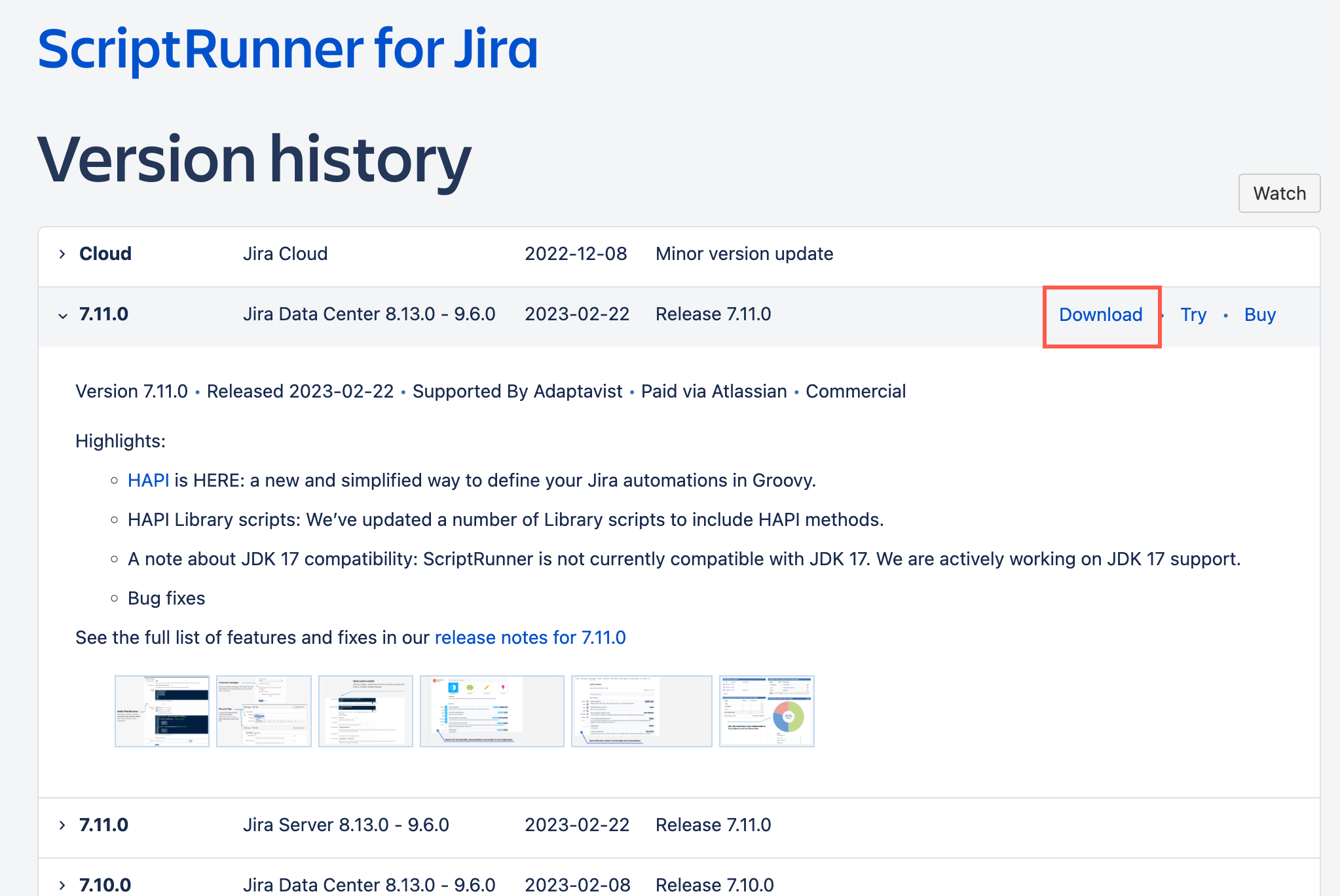Screen dimensions: 1340x896
Task: Open release notes for 7.11.0 link
Action: pyautogui.click(x=530, y=637)
